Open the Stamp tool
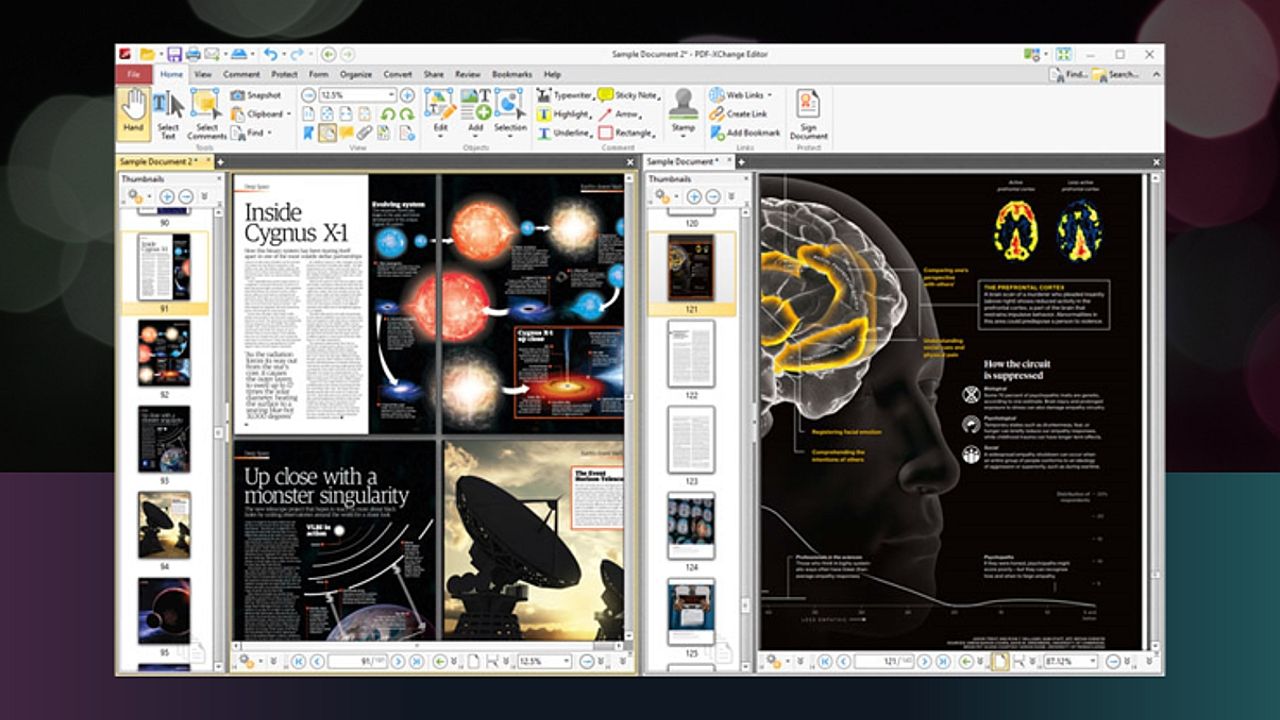The height and width of the screenshot is (720, 1280). (683, 112)
